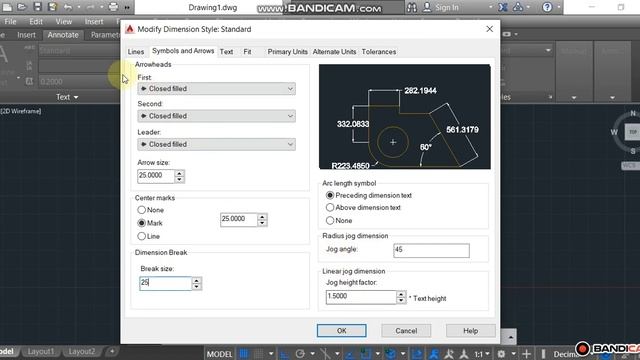Image resolution: width=640 pixels, height=360 pixels.
Task: Click the add new layout plus tab
Action: point(111,351)
